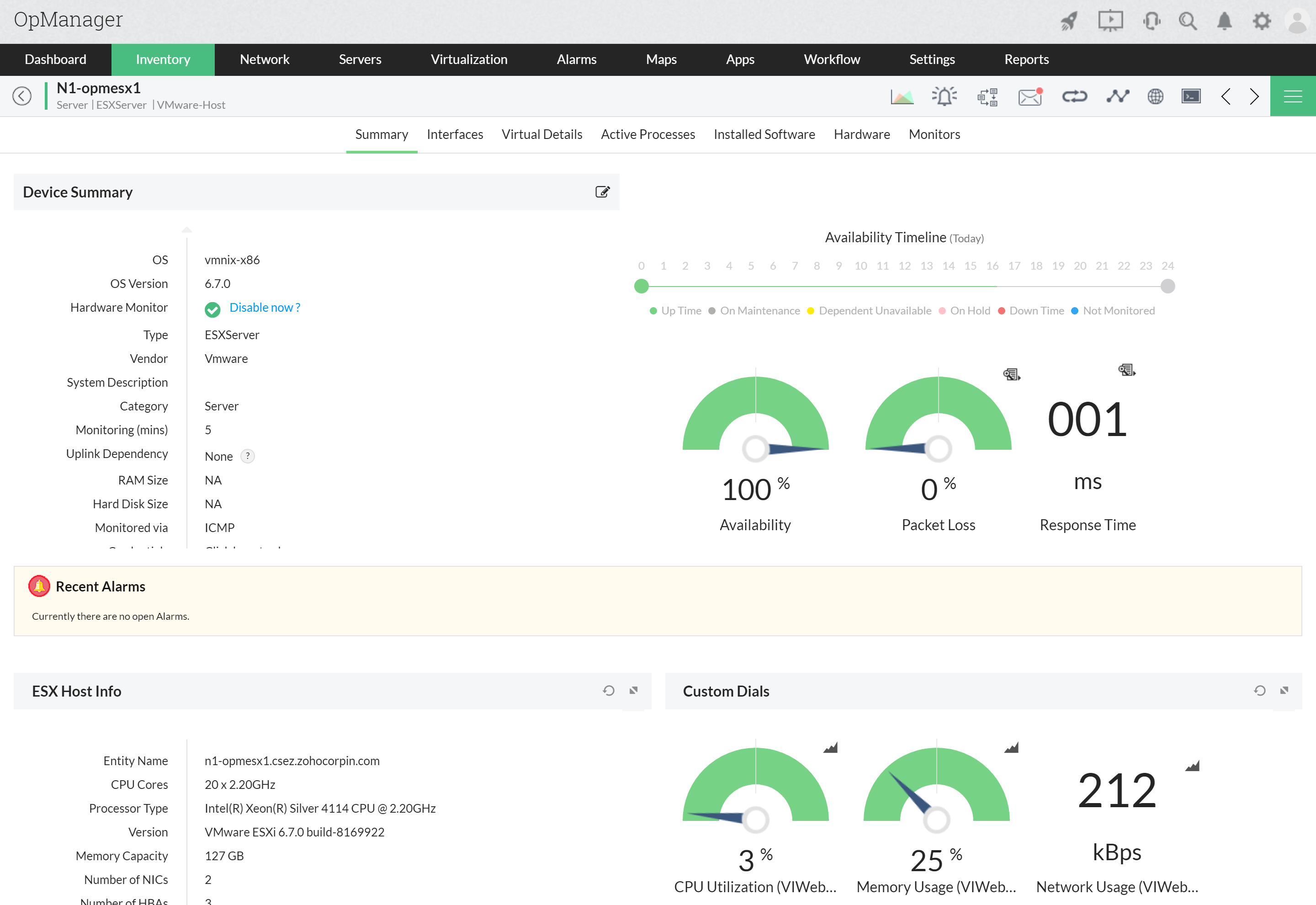Screen dimensions: 1316x905
Task: Open the green hamburger menu
Action: click(1292, 97)
